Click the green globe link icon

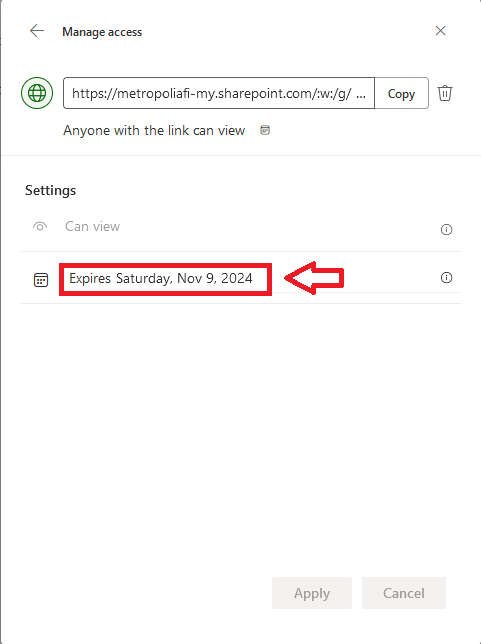(x=37, y=93)
